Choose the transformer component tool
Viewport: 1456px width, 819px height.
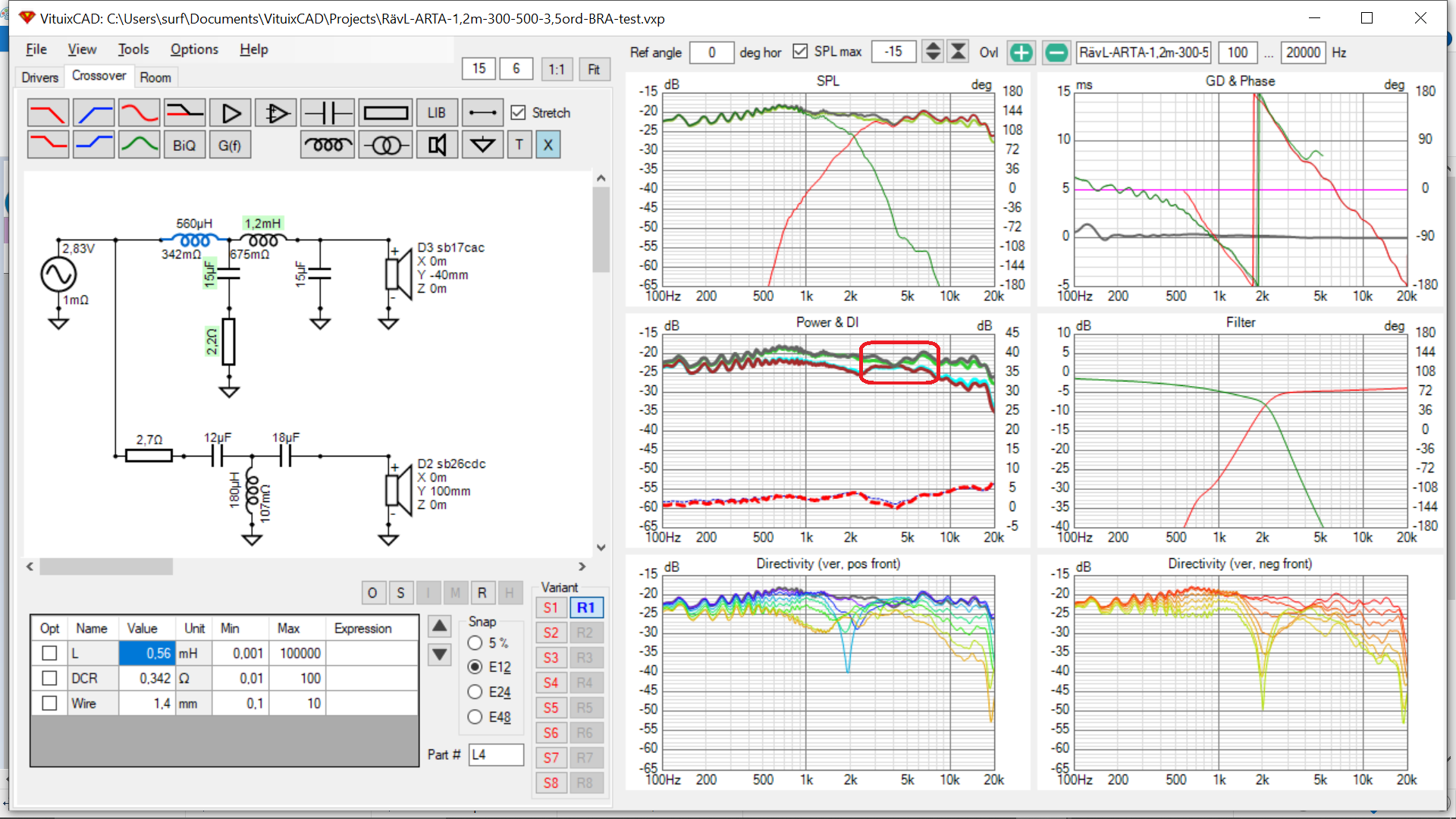coord(385,145)
